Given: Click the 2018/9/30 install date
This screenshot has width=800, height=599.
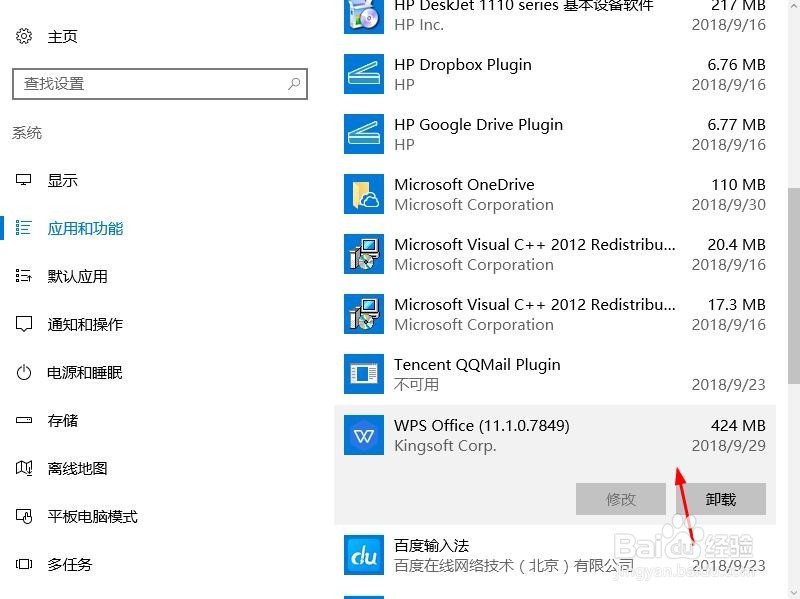Looking at the screenshot, I should click(729, 205).
